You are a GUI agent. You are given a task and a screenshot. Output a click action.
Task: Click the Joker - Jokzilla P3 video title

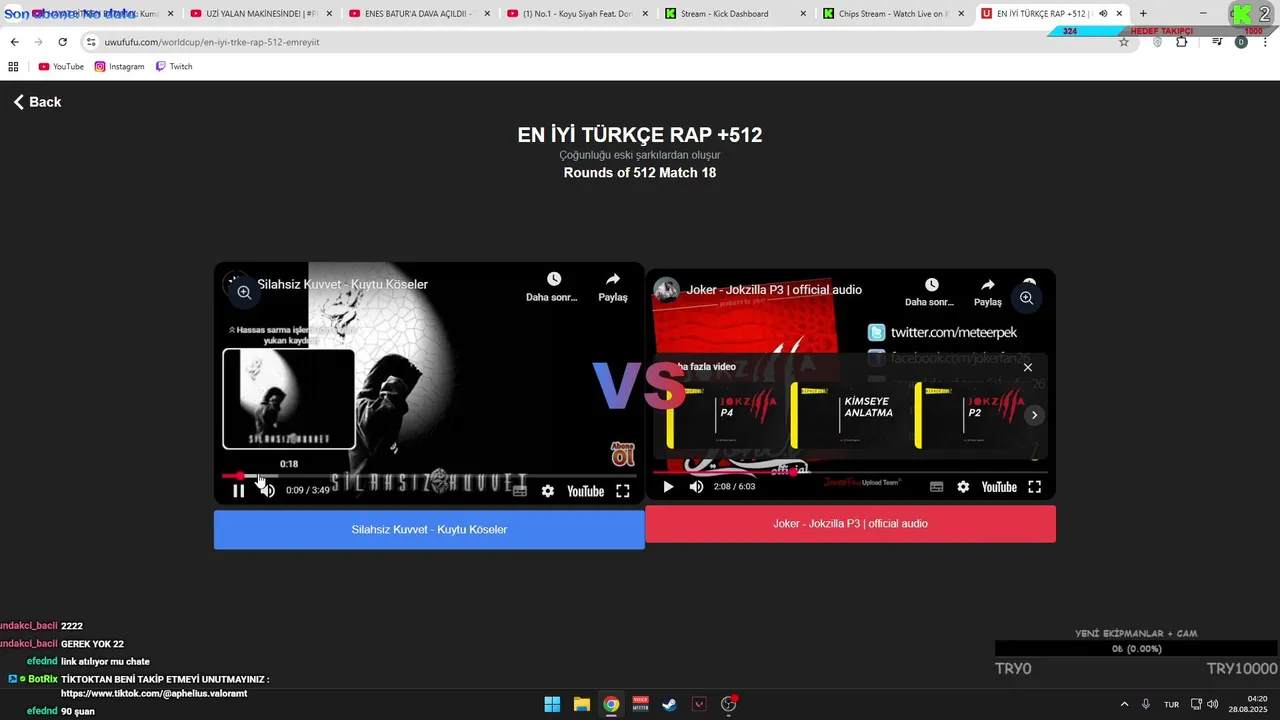click(x=774, y=290)
